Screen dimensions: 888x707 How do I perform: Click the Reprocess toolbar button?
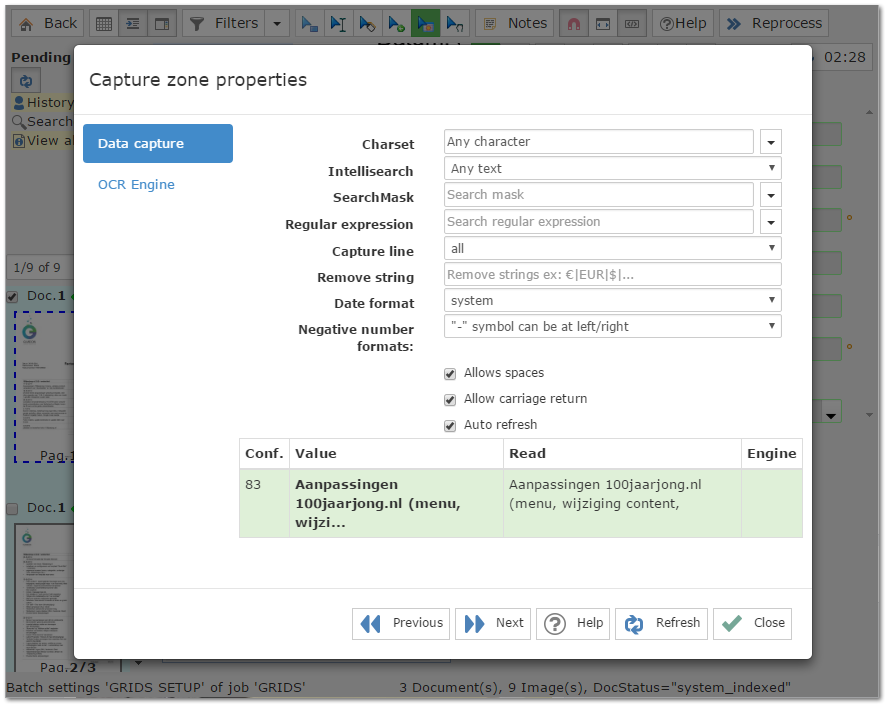point(774,24)
